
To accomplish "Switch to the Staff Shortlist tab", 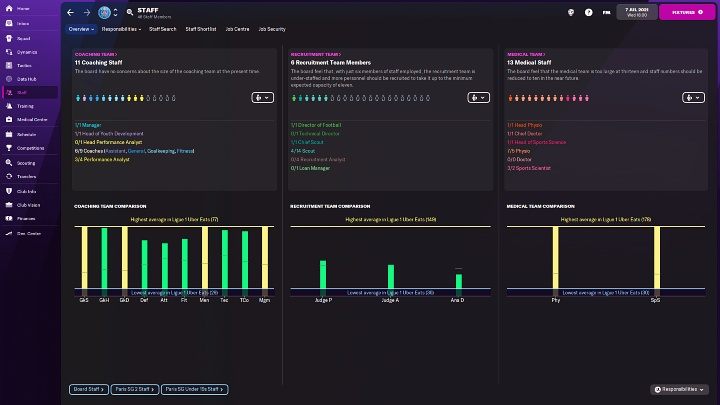I will [x=200, y=29].
